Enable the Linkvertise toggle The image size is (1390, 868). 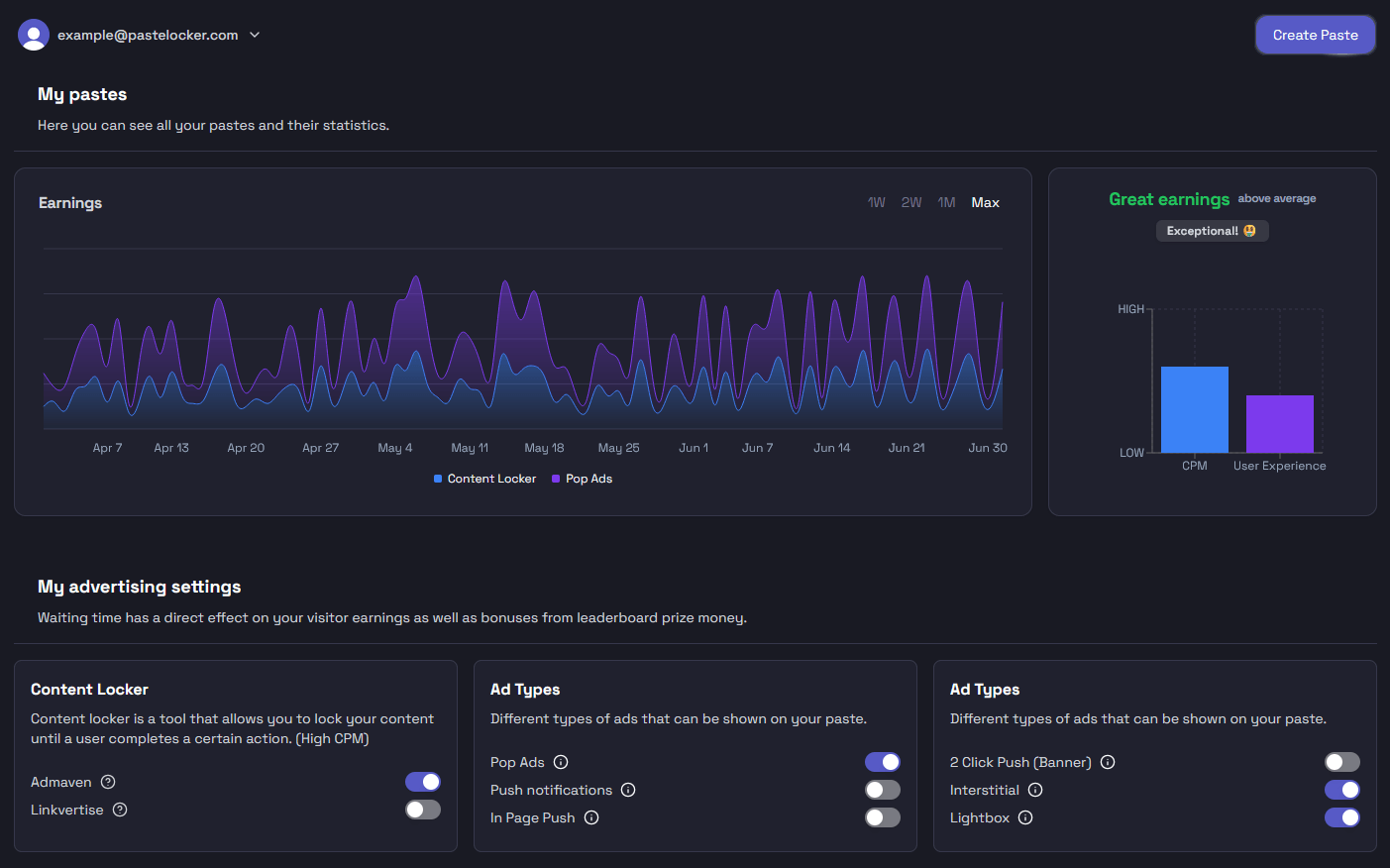coord(423,810)
